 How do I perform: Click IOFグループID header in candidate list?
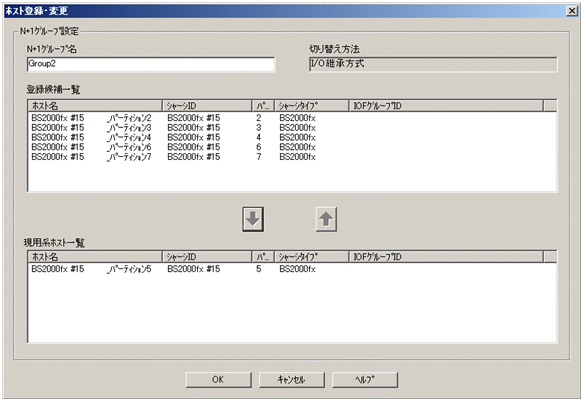coord(446,106)
